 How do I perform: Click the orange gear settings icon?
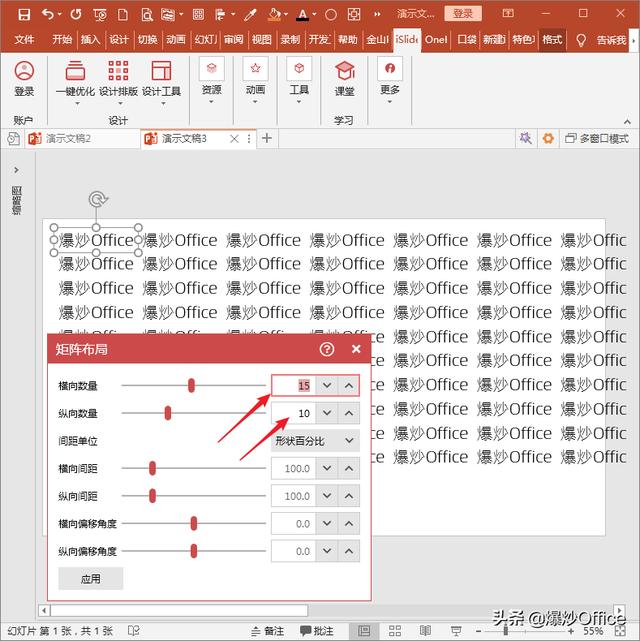coord(548,138)
